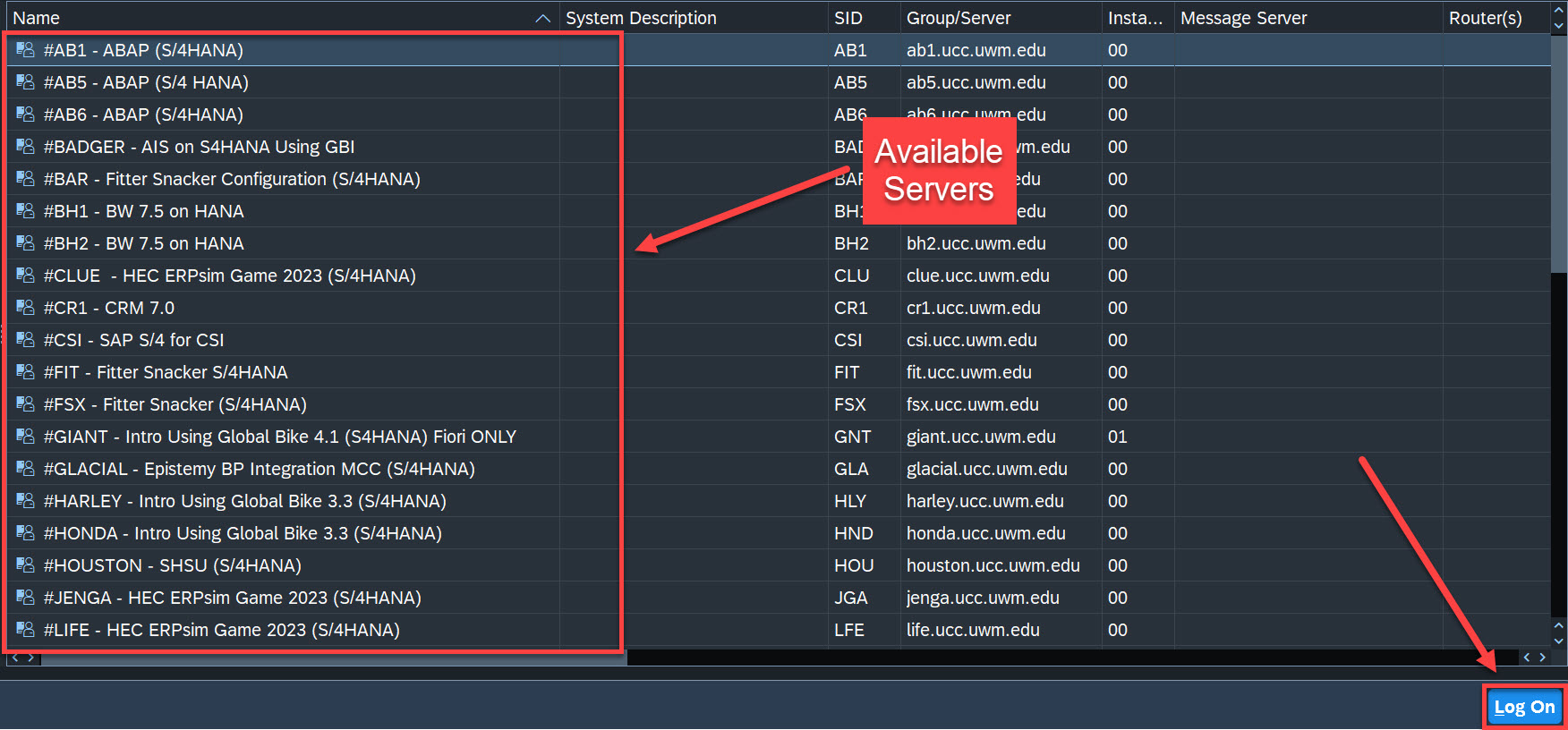Image resolution: width=1568 pixels, height=730 pixels.
Task: Click the connection icon for #CSI row
Action: (25, 340)
